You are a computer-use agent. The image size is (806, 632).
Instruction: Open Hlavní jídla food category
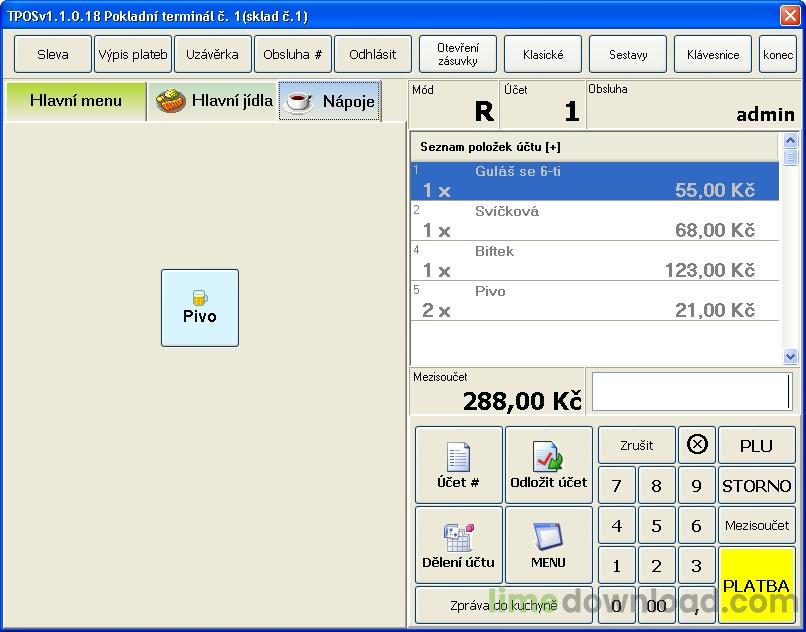click(x=213, y=101)
